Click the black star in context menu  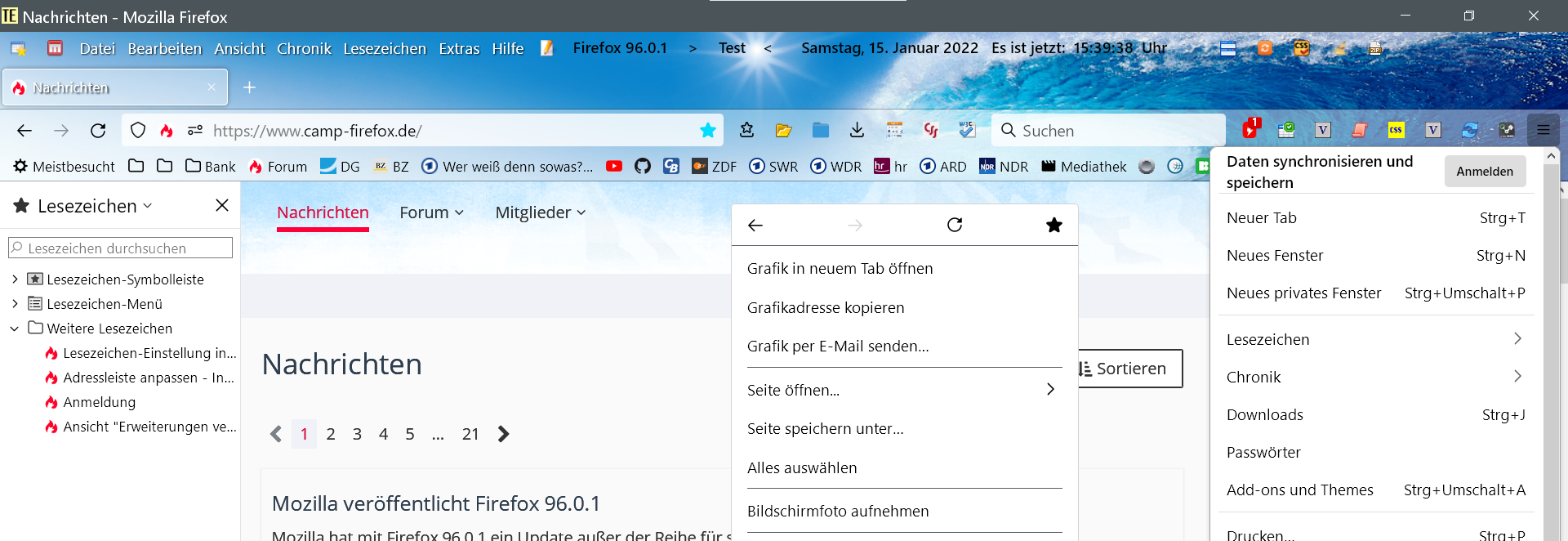coord(1053,226)
